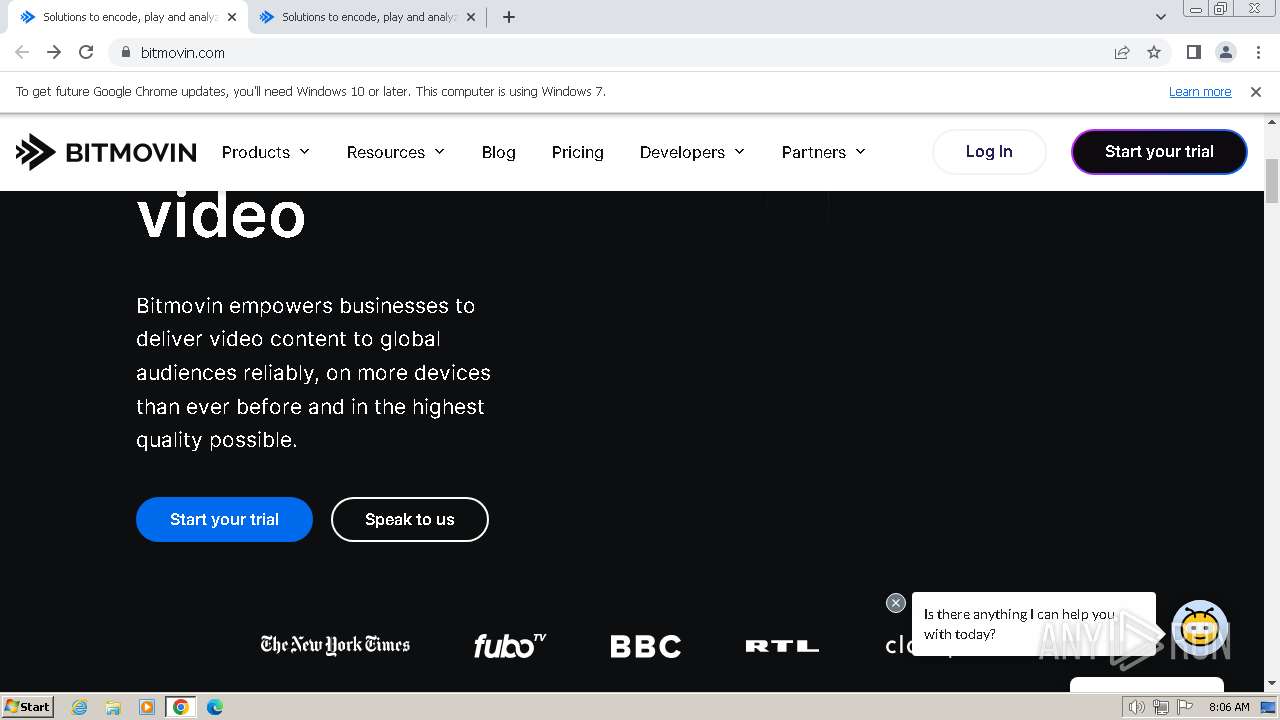Viewport: 1280px width, 720px height.
Task: Open Chrome three-dot menu
Action: coord(1258,52)
